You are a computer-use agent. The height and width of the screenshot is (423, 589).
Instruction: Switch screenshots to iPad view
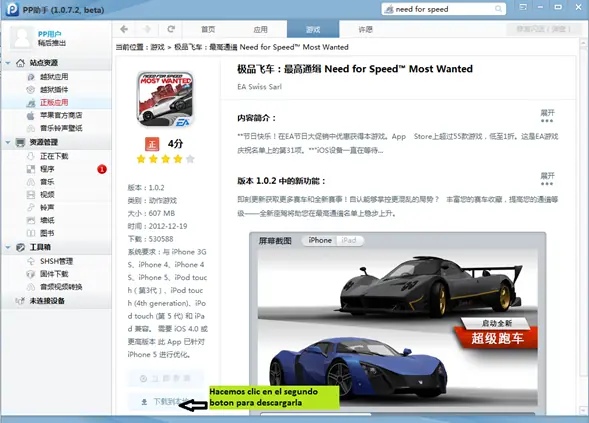point(349,240)
